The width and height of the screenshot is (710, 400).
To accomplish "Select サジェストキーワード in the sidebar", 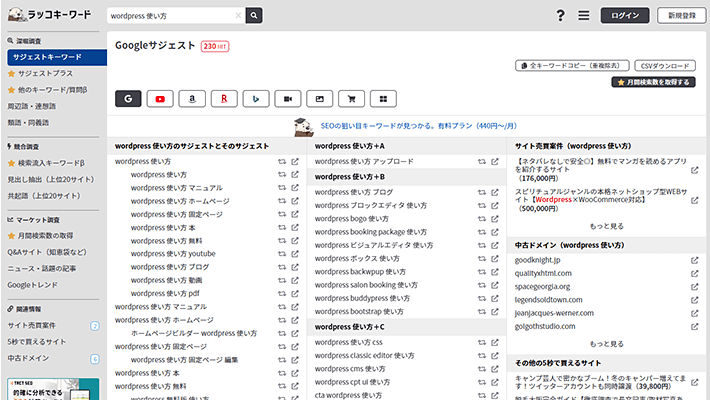I will [x=57, y=57].
